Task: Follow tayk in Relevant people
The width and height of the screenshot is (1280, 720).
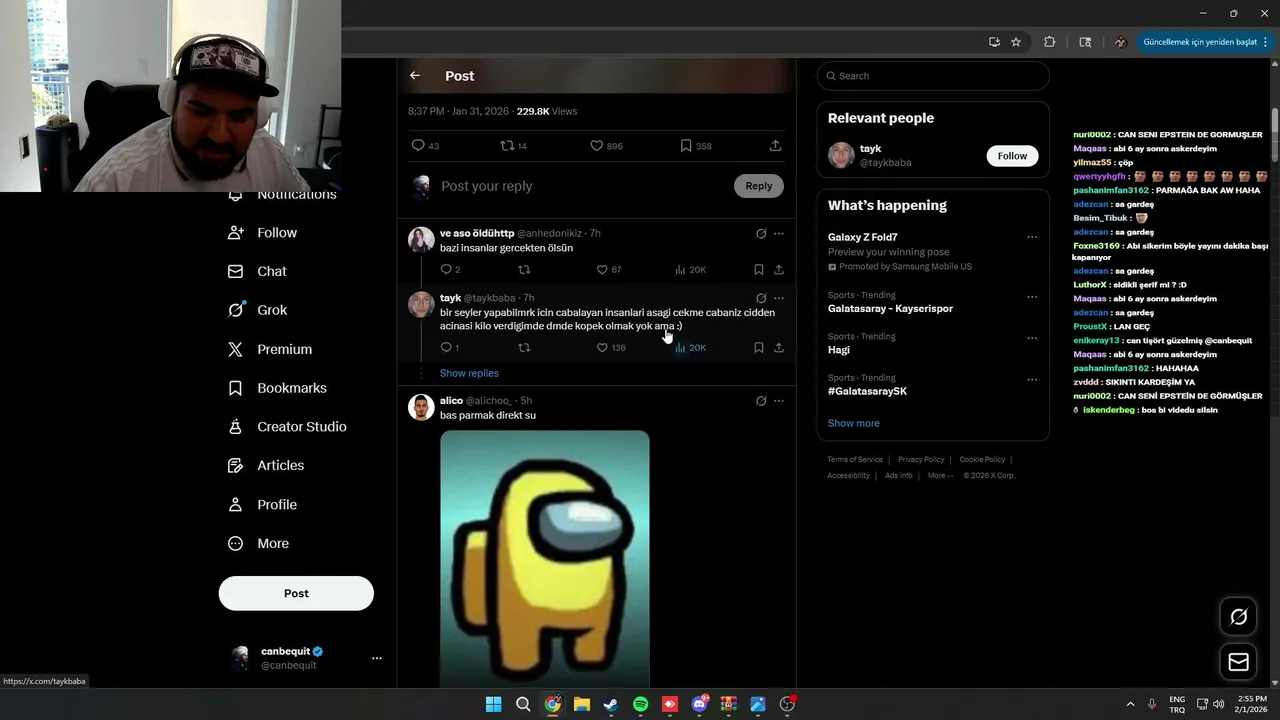Action: pyautogui.click(x=1012, y=156)
